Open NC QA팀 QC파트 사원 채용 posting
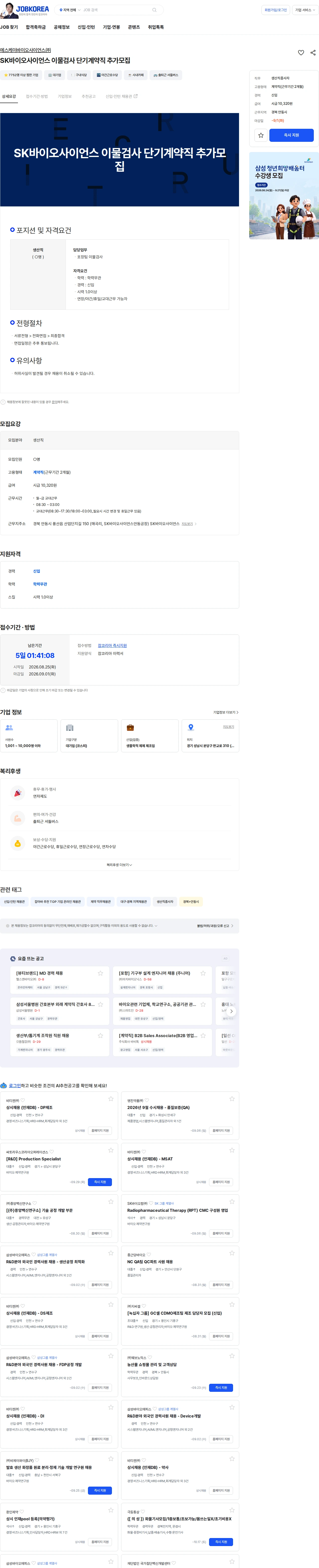The image size is (319, 1568). [x=150, y=1262]
